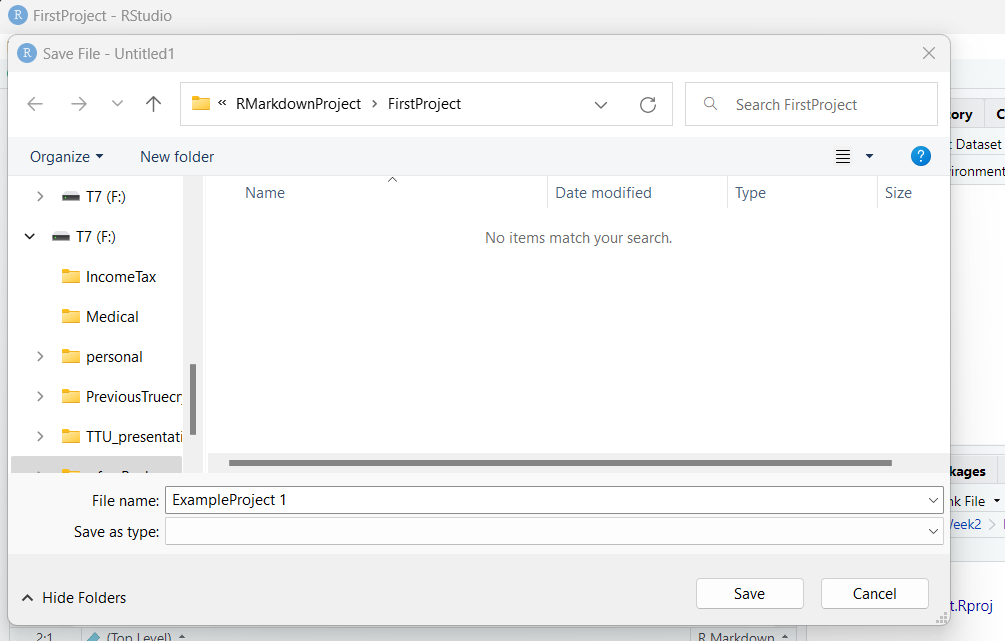Click the horizontal scrollbar in file list
The image size is (1005, 641).
pyautogui.click(x=559, y=463)
